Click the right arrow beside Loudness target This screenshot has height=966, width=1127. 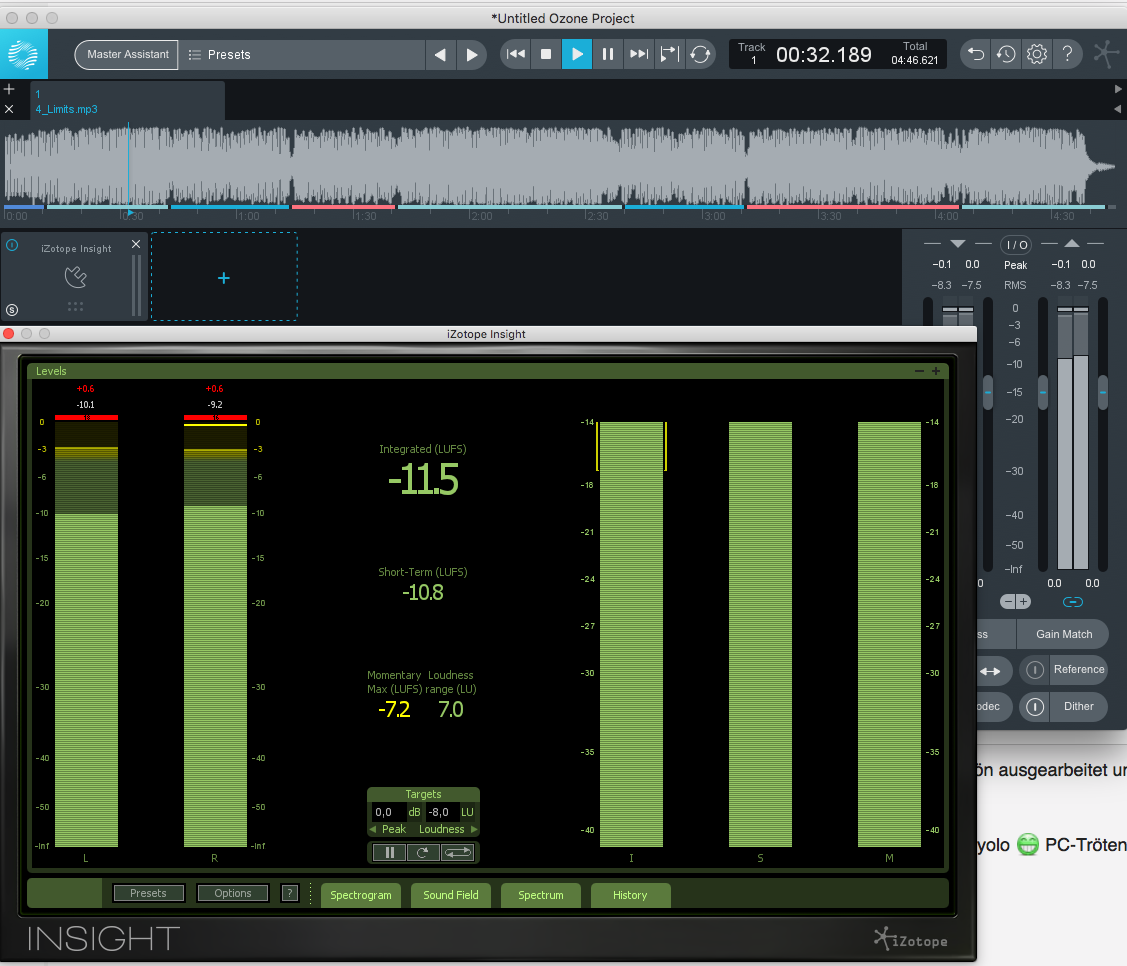474,829
